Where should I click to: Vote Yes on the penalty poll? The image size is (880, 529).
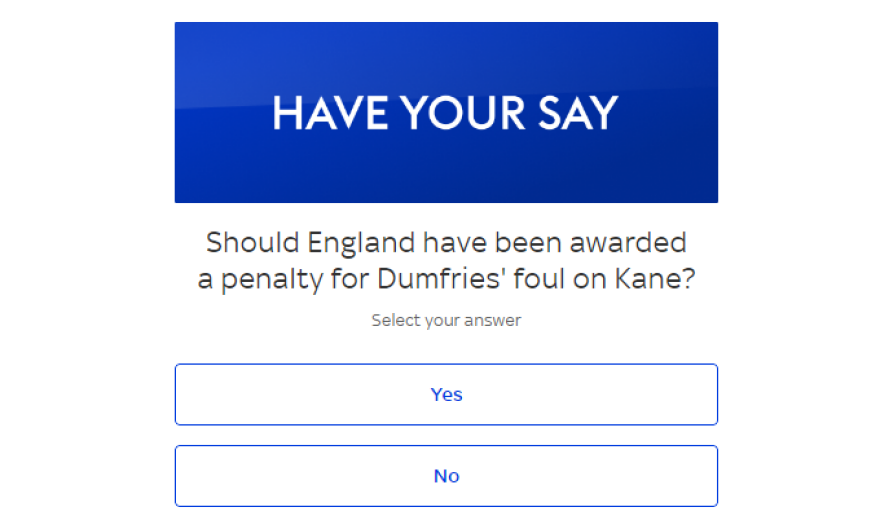(446, 394)
